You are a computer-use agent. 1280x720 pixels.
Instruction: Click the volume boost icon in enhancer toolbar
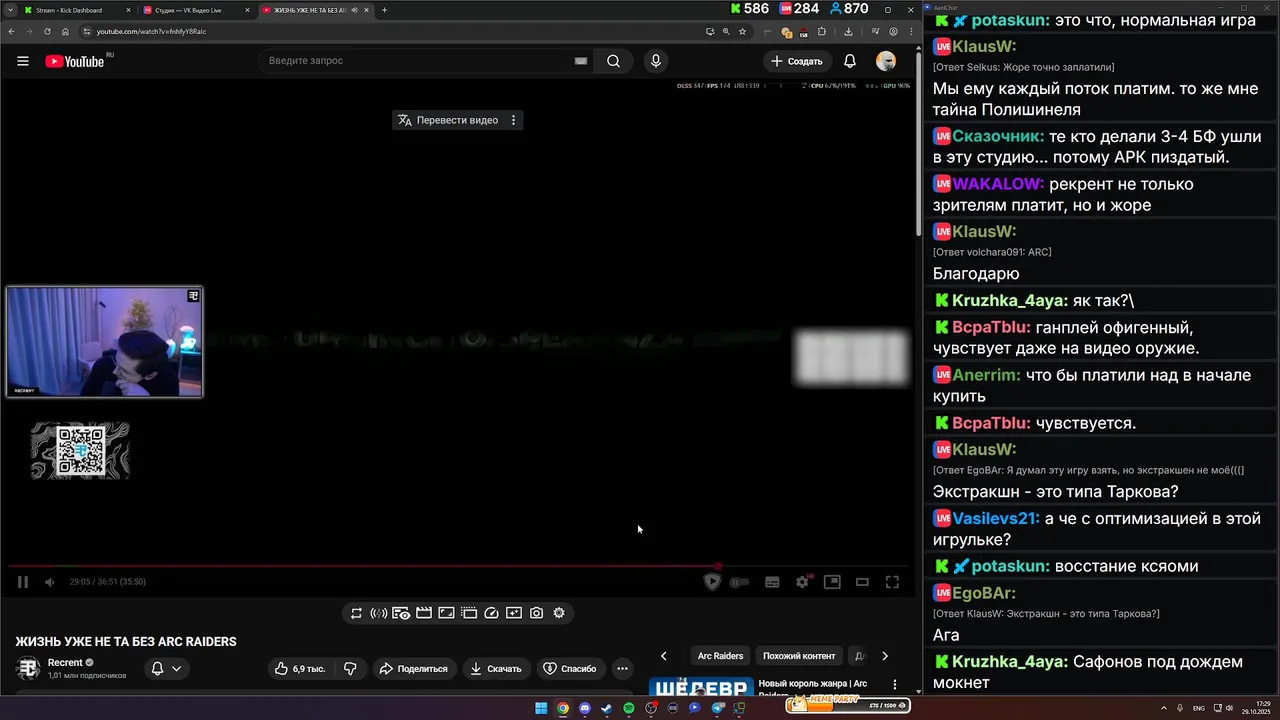378,613
